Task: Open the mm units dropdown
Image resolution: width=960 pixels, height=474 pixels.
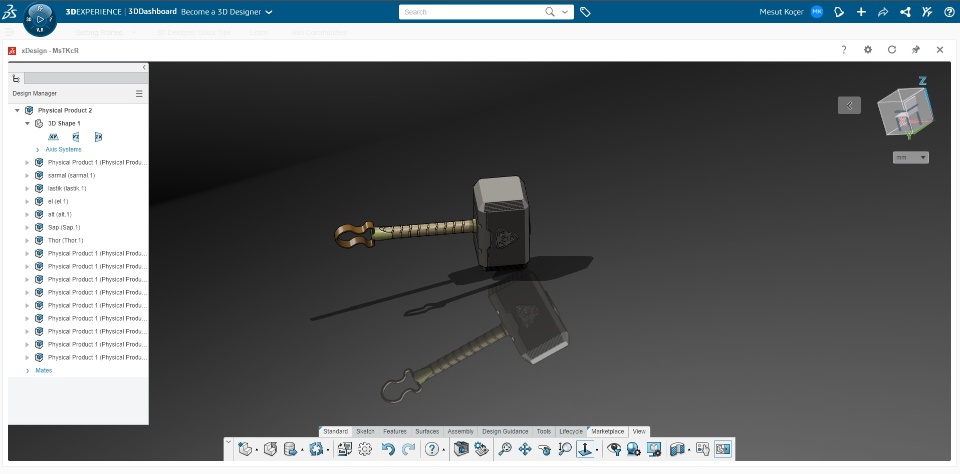Action: (x=911, y=157)
